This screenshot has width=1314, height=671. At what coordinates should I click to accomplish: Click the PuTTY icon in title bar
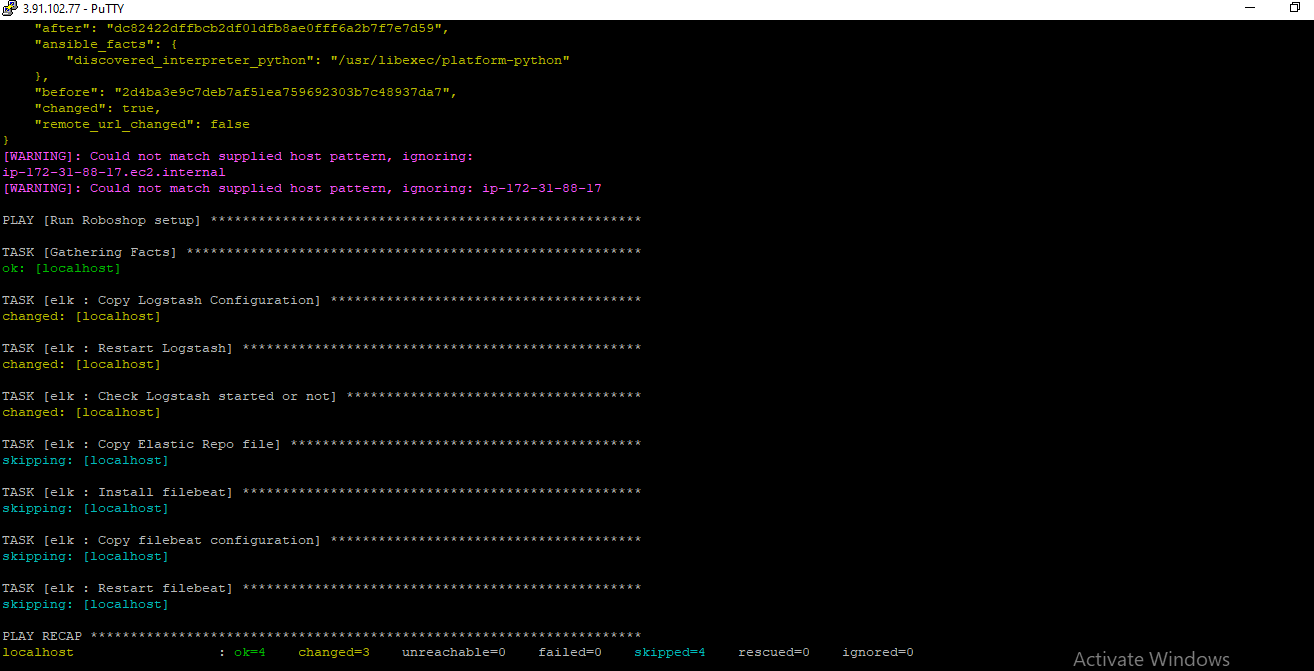coord(10,9)
